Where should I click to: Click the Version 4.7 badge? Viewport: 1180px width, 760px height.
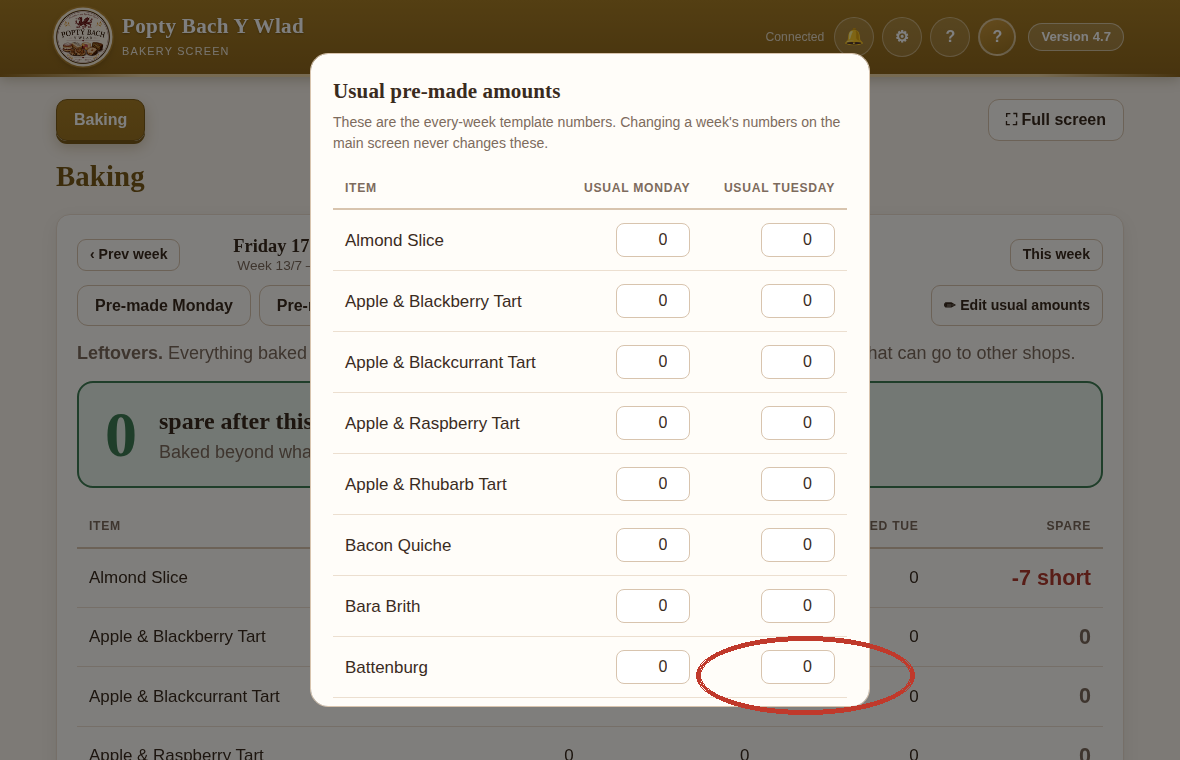(1075, 37)
